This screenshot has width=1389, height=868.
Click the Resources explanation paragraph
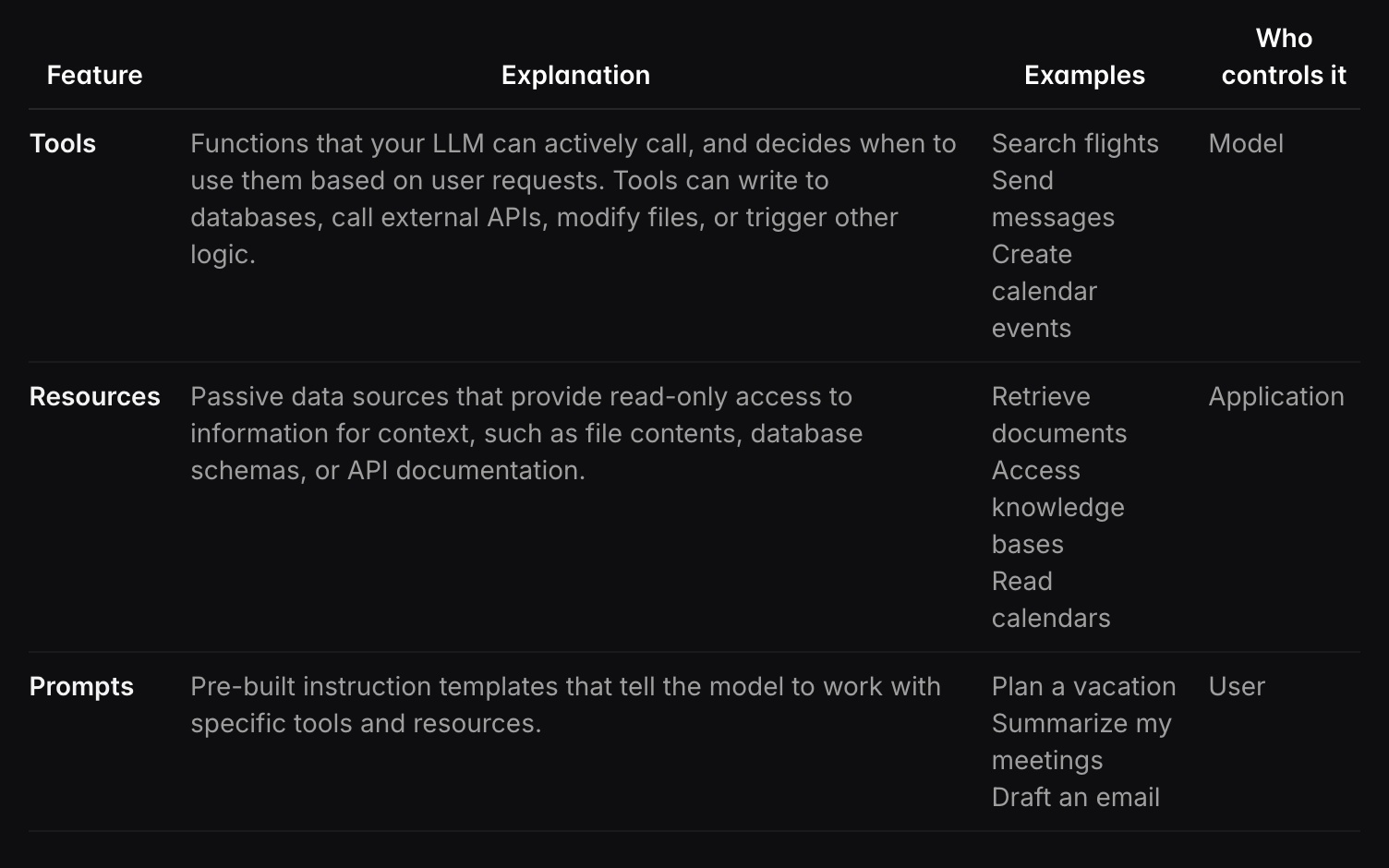click(526, 433)
